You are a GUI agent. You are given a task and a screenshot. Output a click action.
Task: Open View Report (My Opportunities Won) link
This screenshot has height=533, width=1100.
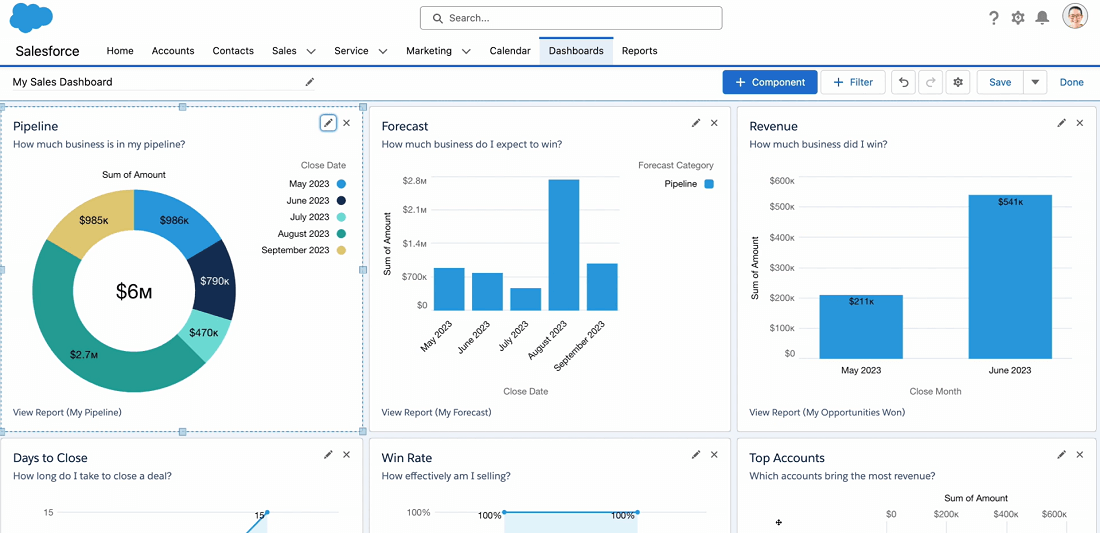pyautogui.click(x=827, y=412)
